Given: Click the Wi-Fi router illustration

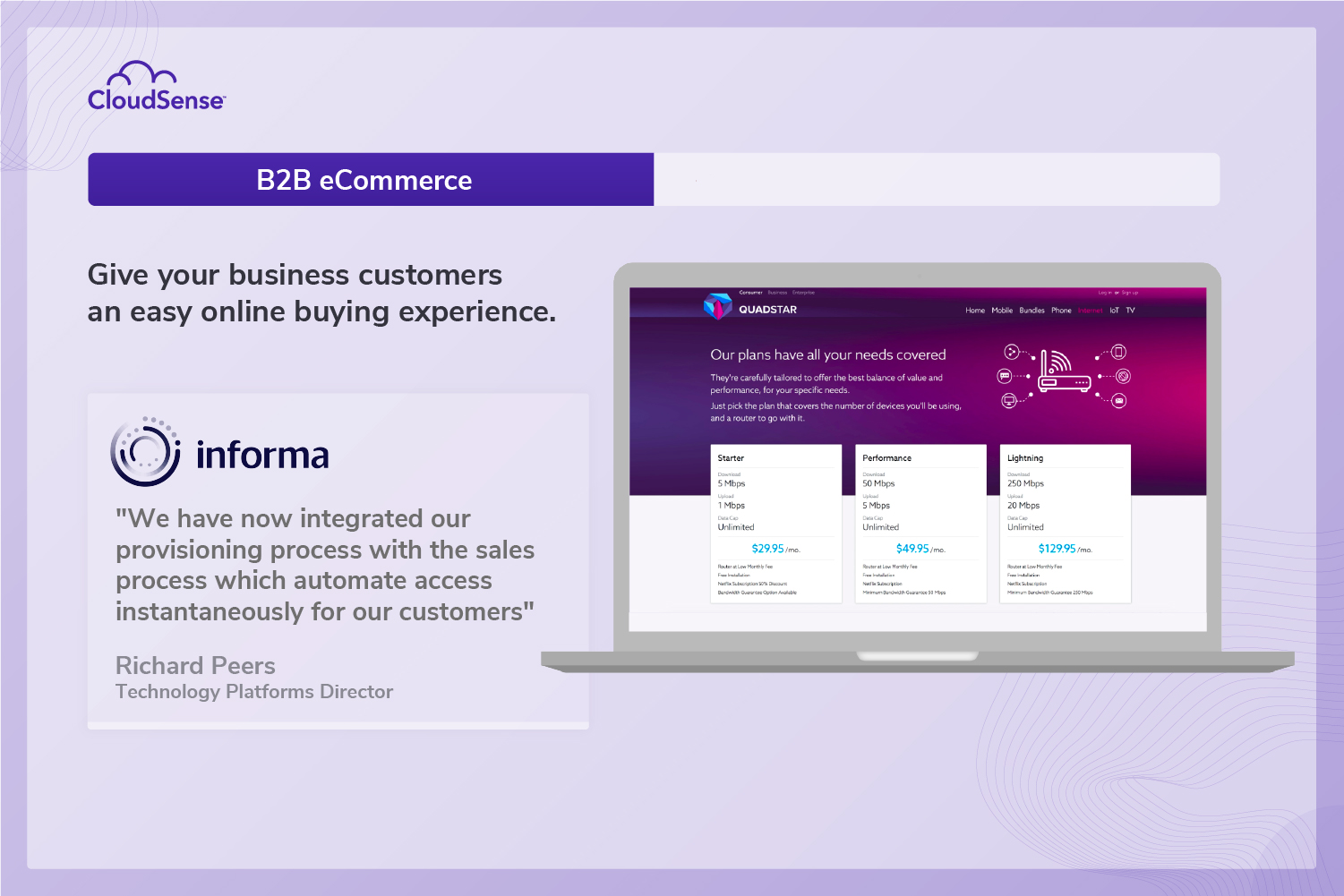Looking at the screenshot, I should (1064, 380).
